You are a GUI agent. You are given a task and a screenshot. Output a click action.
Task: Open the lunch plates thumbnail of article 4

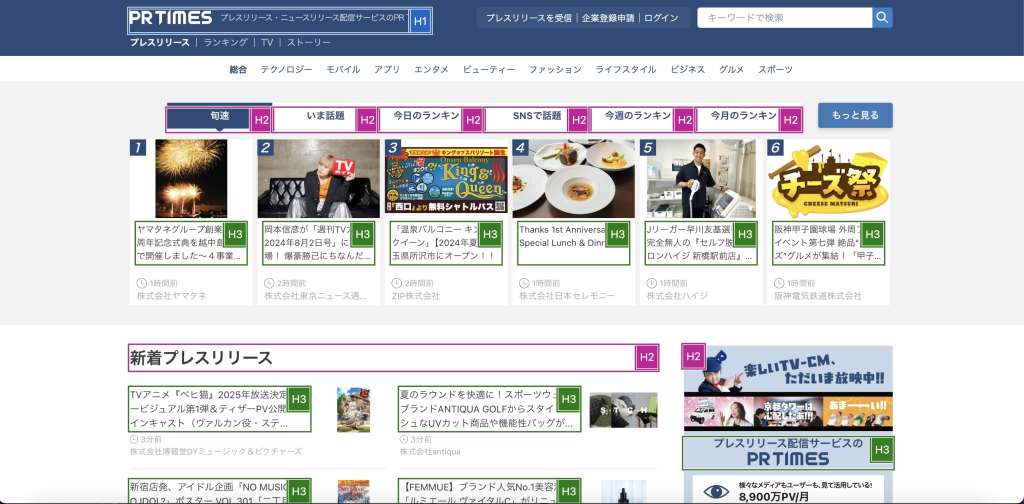point(573,178)
